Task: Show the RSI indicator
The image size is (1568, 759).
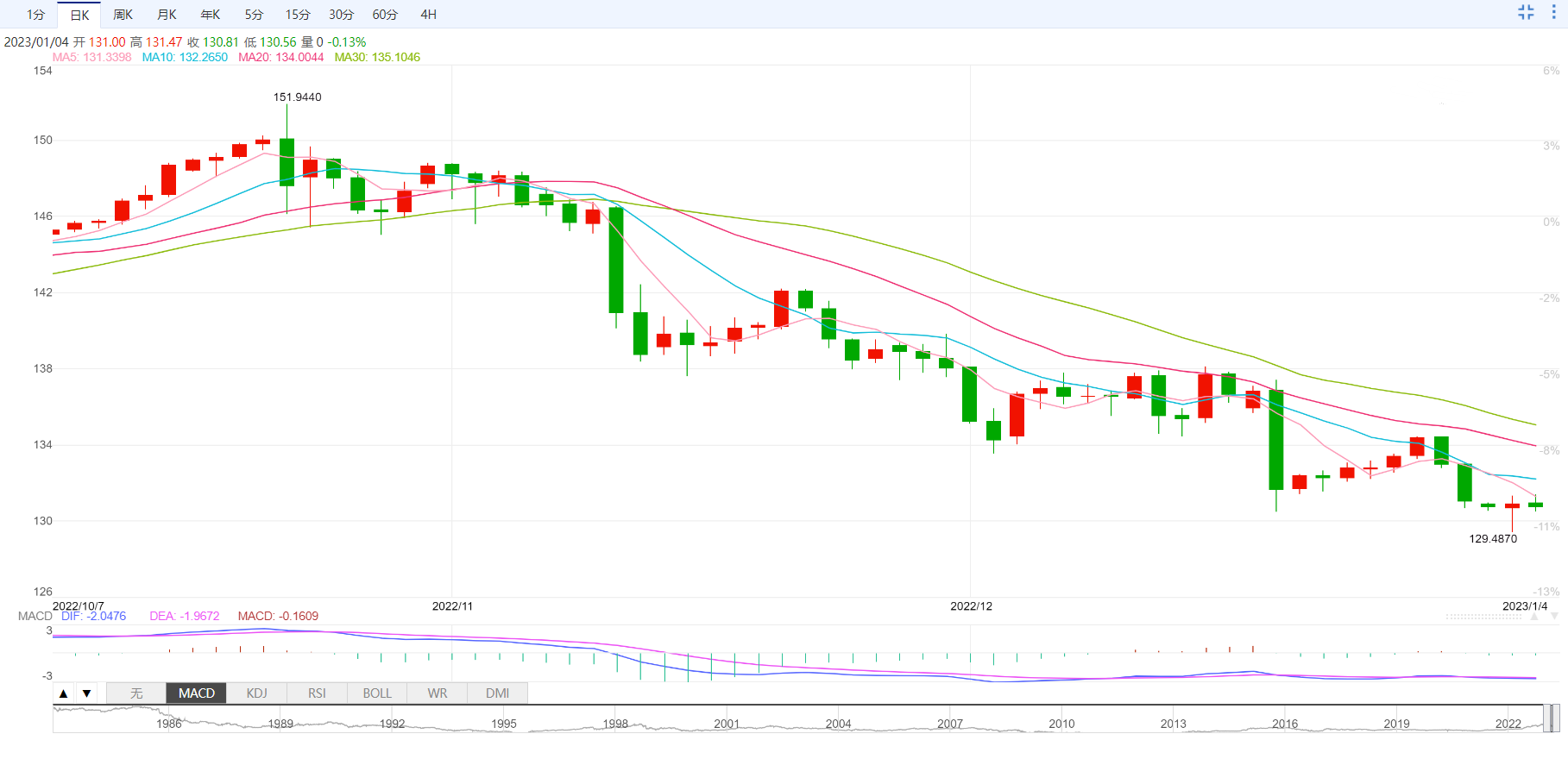Action: [x=317, y=693]
